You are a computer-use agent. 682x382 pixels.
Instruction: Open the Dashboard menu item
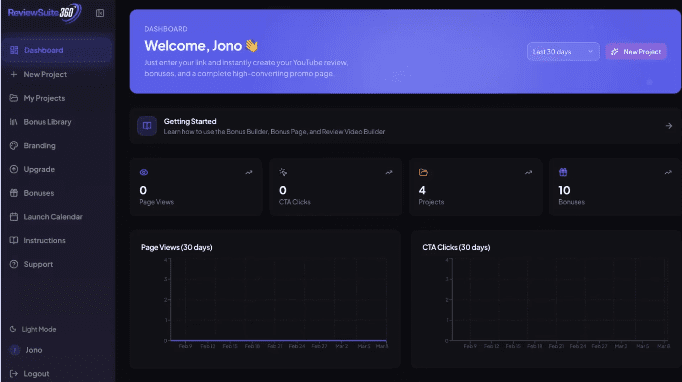(57, 50)
